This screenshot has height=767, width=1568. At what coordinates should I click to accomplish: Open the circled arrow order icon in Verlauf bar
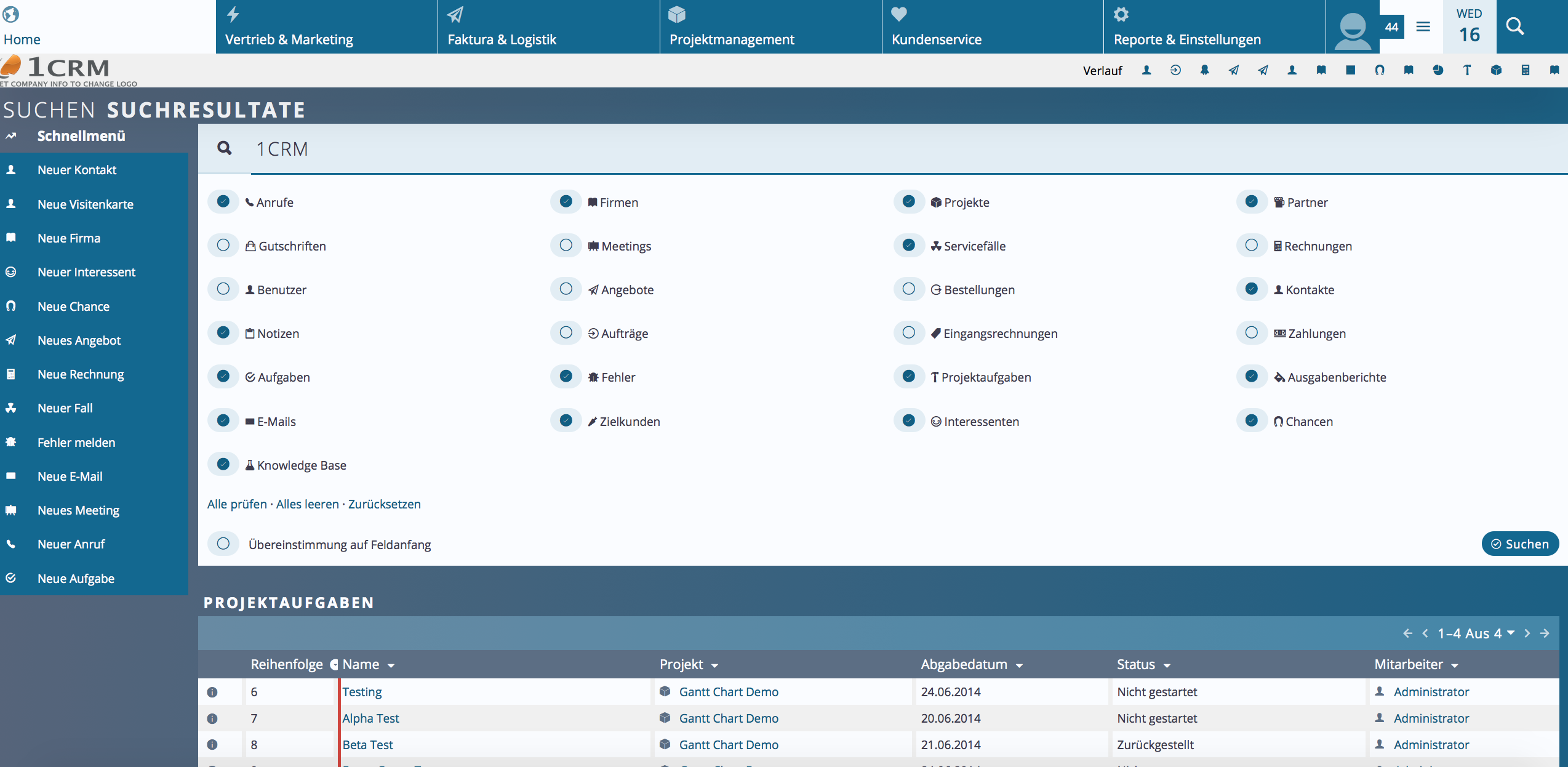point(1175,70)
